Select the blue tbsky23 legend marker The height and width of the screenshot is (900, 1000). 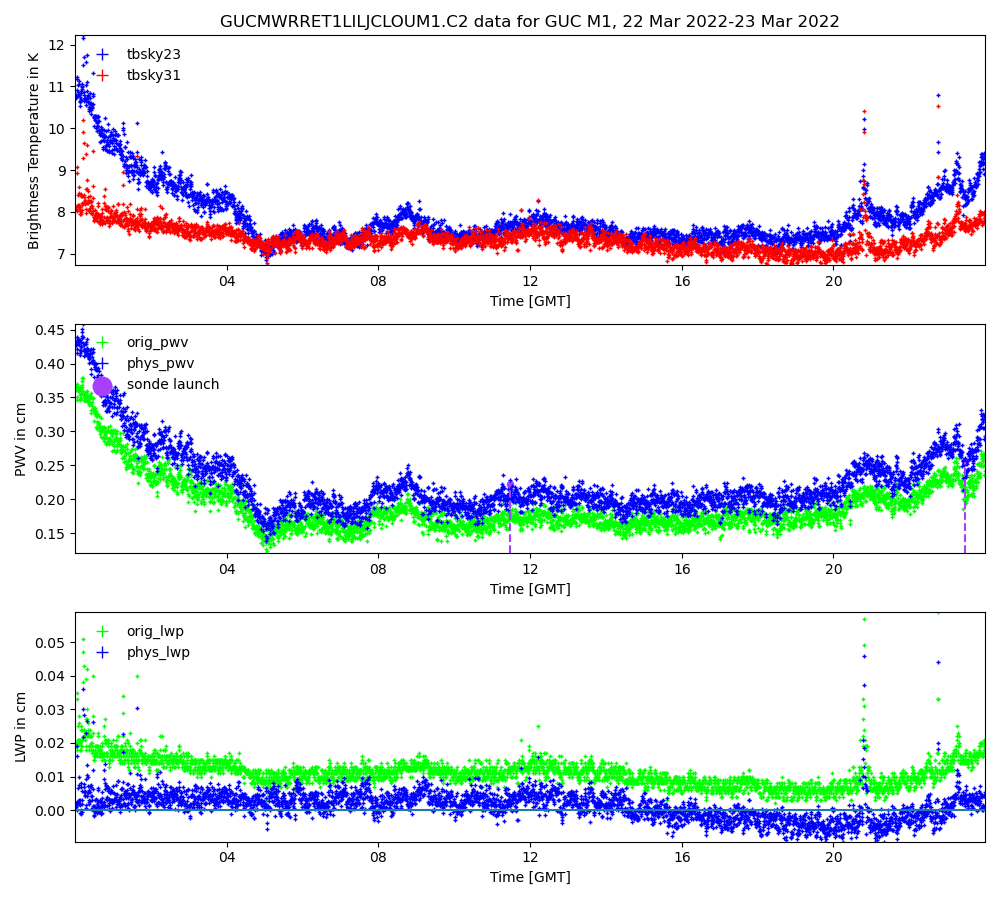pyautogui.click(x=102, y=54)
